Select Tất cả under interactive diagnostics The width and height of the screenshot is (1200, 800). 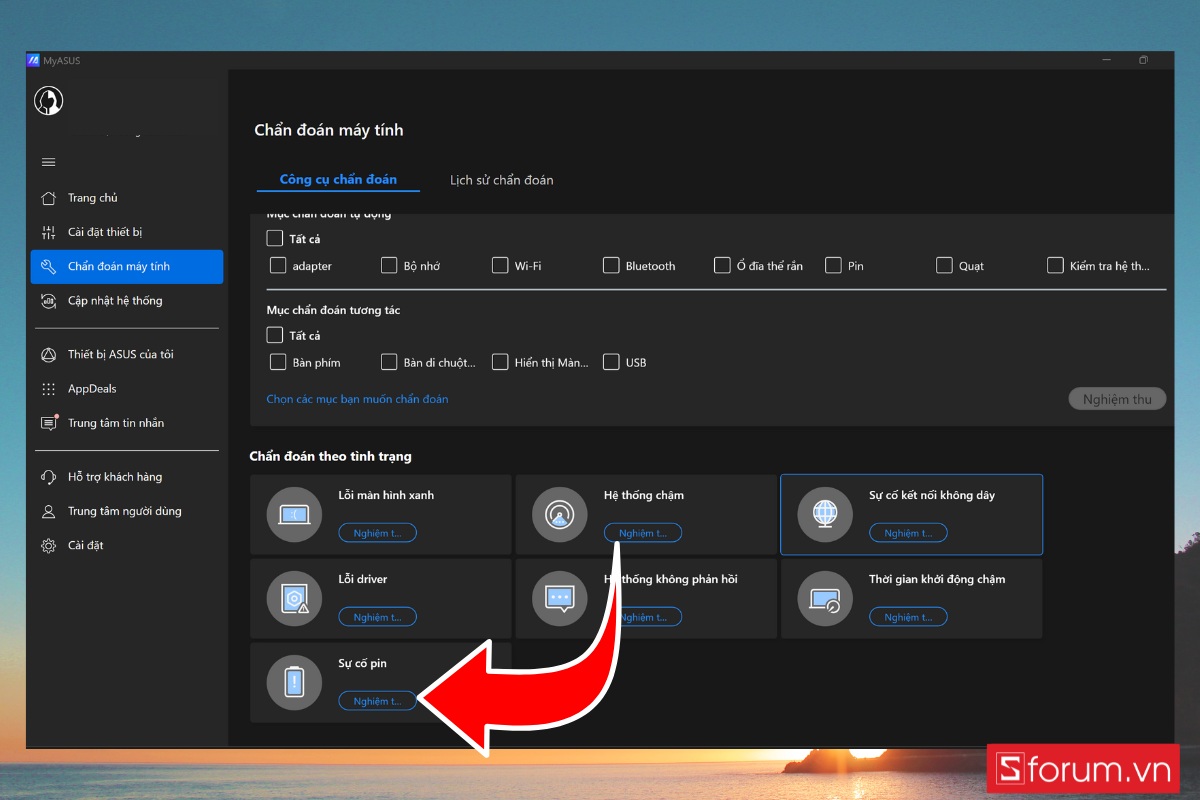click(x=275, y=335)
